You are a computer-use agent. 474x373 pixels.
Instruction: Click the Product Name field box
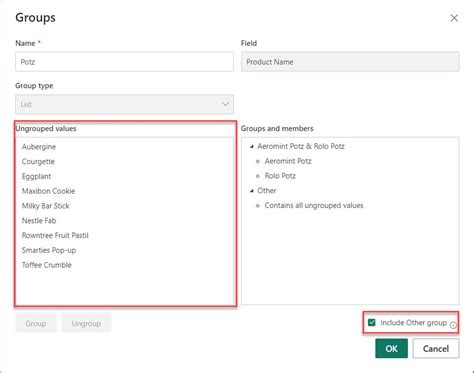350,62
